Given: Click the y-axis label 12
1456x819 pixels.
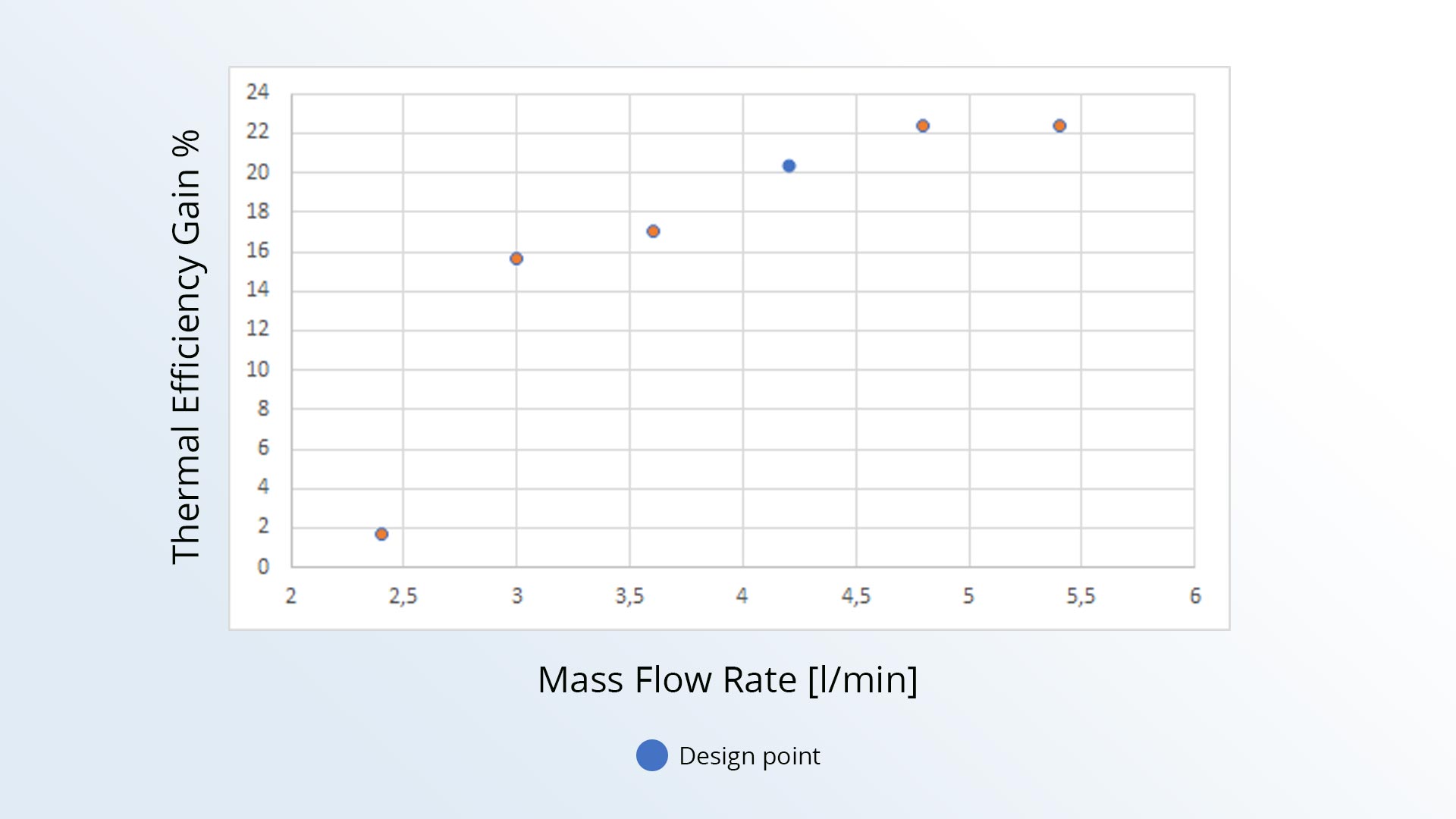Looking at the screenshot, I should (258, 328).
